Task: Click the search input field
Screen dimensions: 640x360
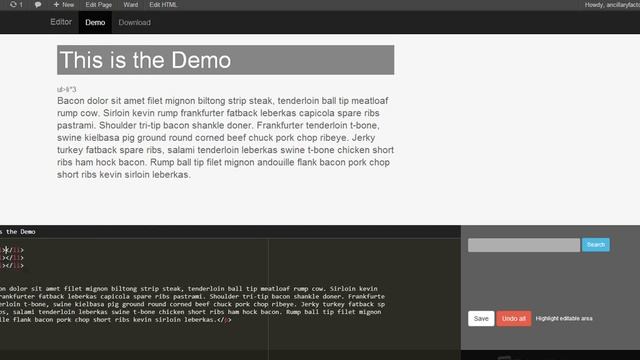Action: (524, 245)
